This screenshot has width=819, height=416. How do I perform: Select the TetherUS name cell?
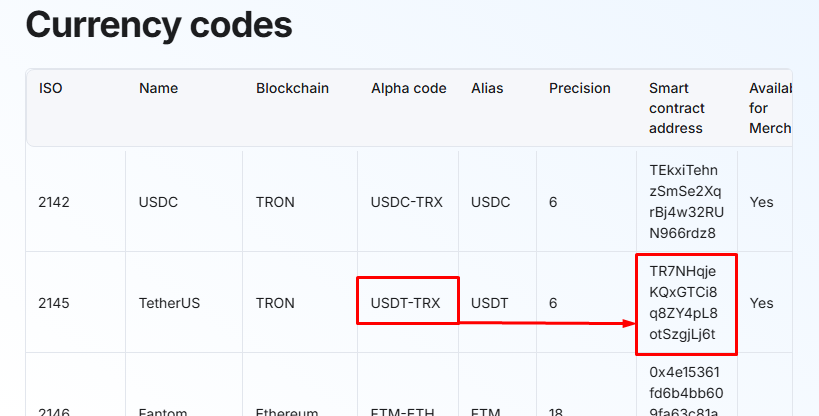169,303
